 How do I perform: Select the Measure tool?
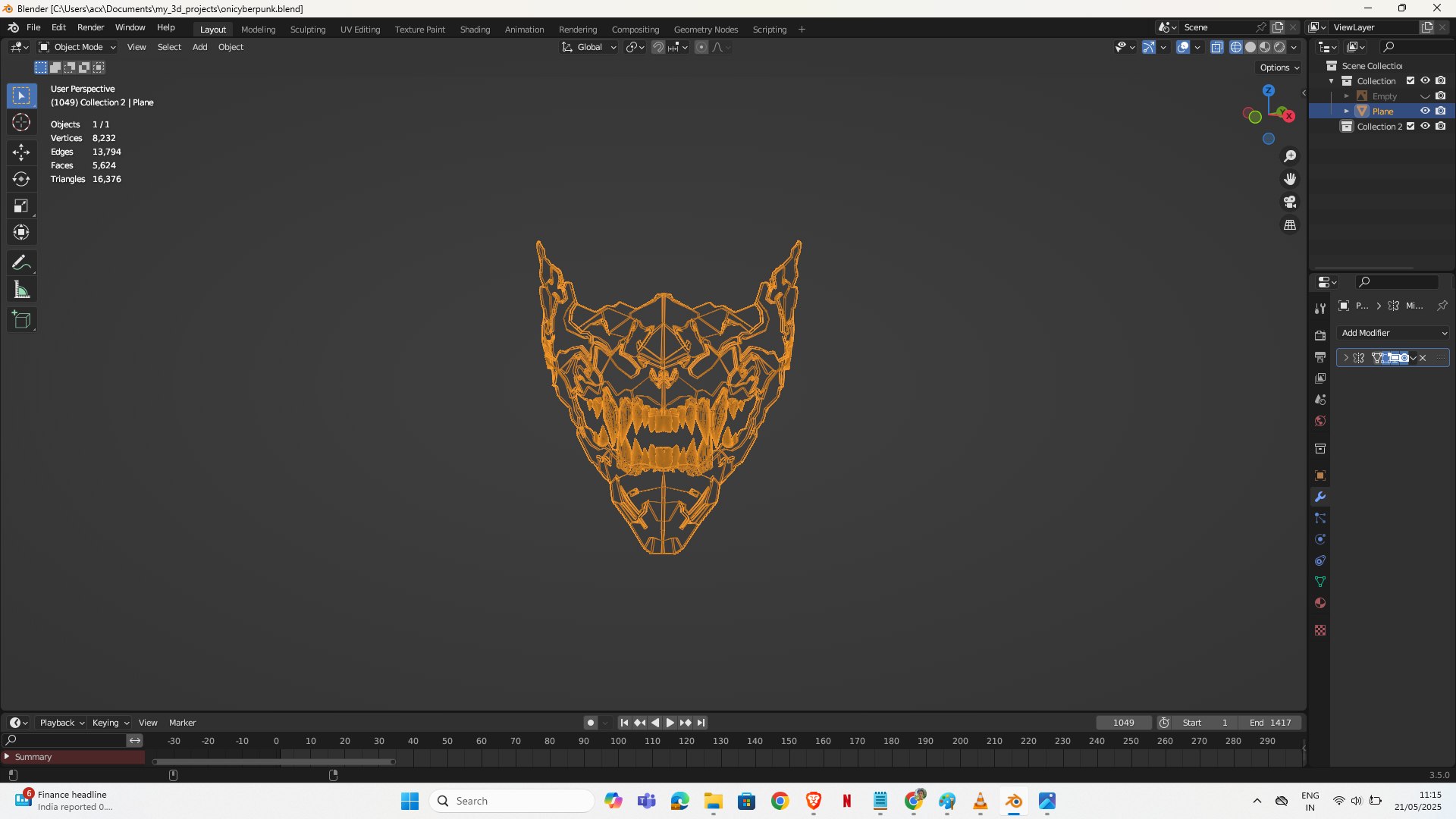(x=21, y=290)
